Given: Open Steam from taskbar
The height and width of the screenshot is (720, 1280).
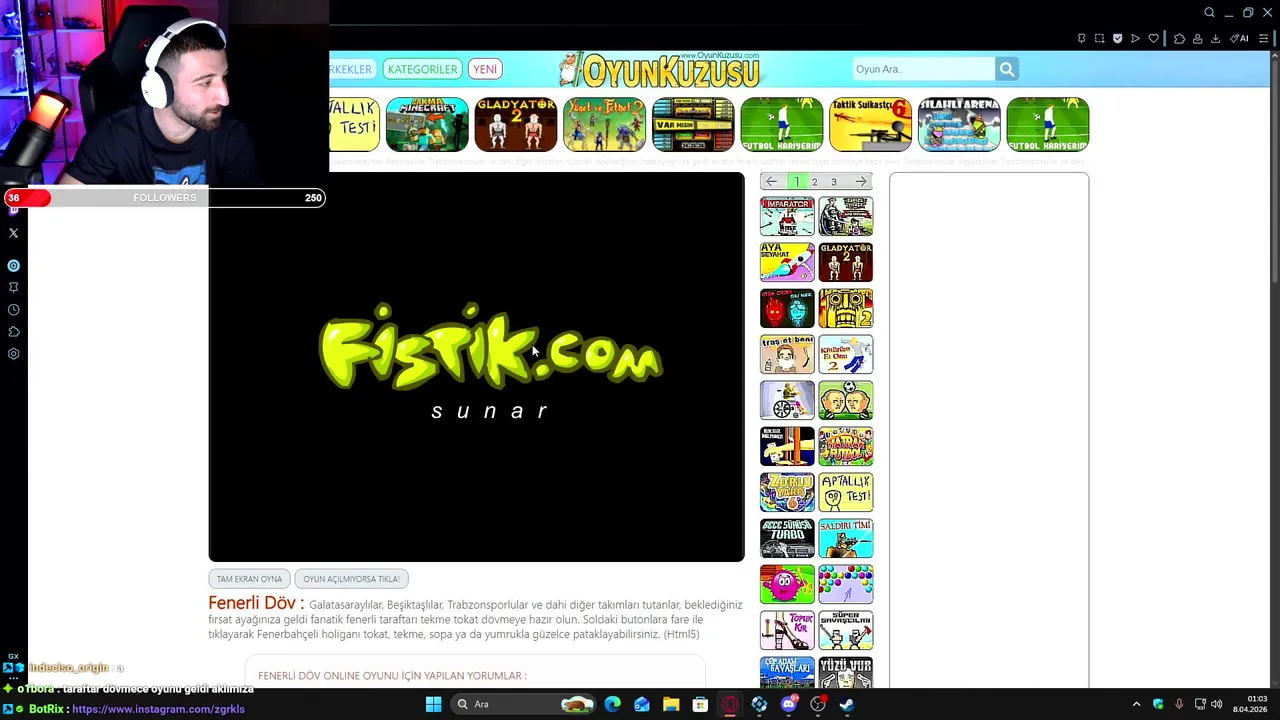Looking at the screenshot, I should pos(846,704).
